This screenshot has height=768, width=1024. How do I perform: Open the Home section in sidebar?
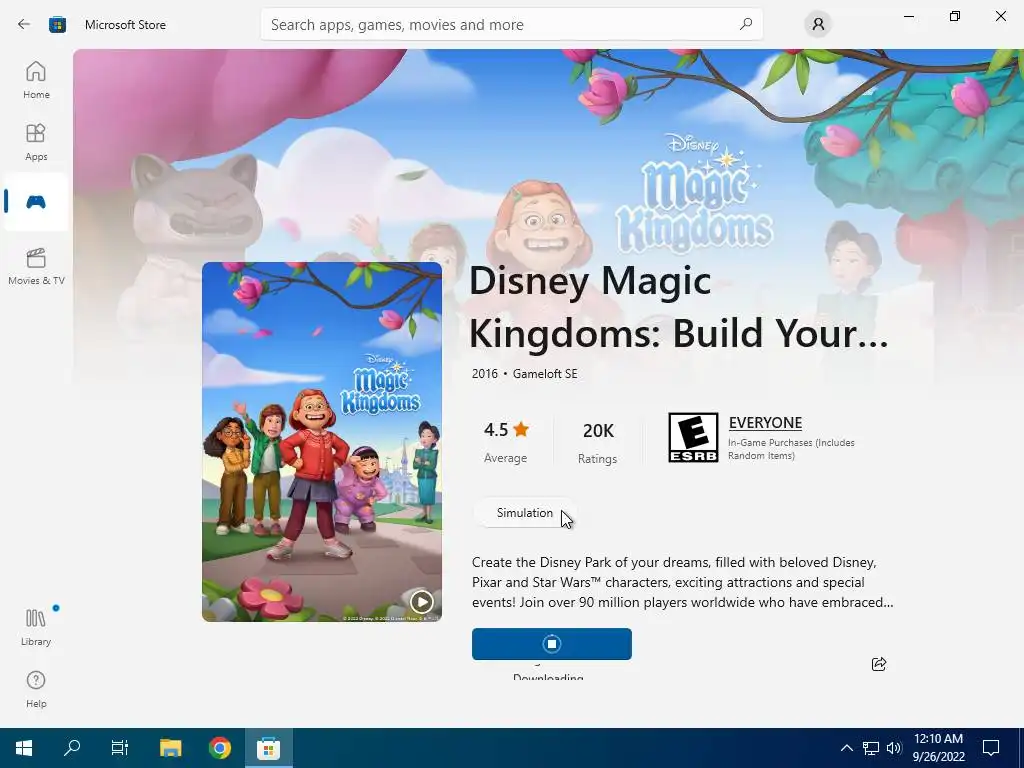click(36, 80)
